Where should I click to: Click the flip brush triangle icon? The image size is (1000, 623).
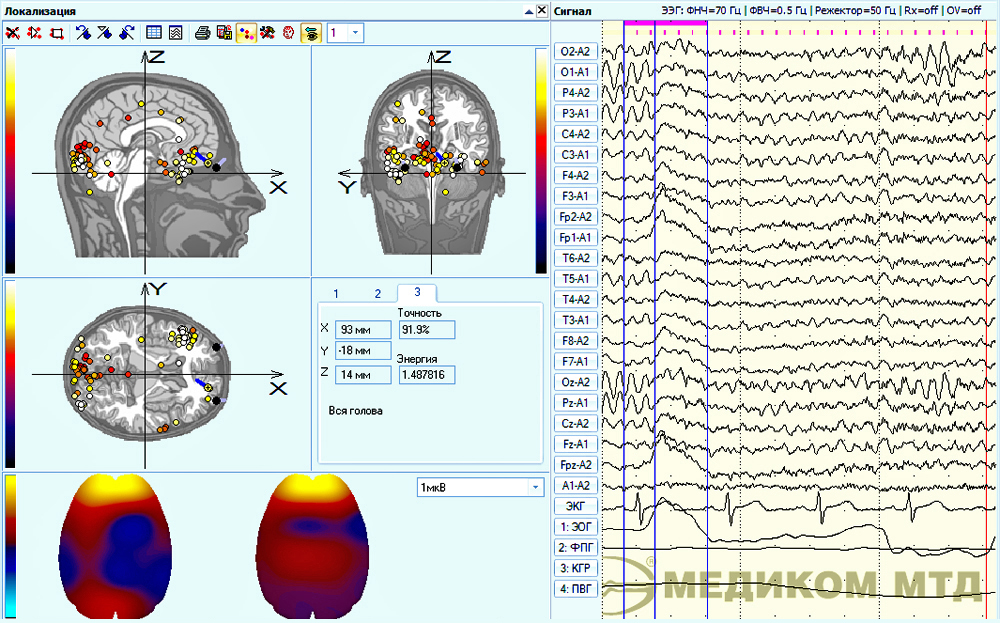[105, 33]
